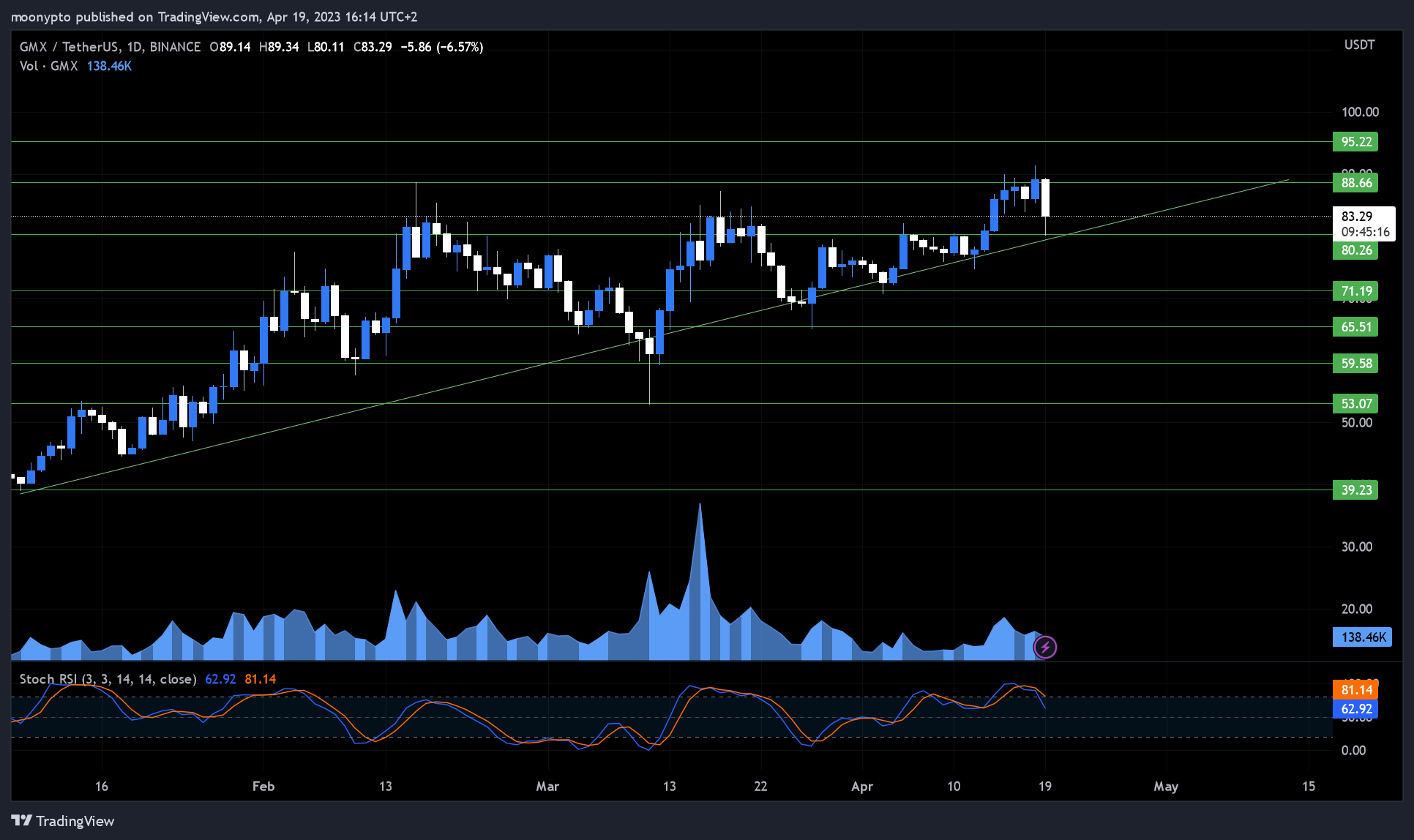Click the 10 date on time axis
Image resolution: width=1414 pixels, height=840 pixels.
(x=954, y=786)
